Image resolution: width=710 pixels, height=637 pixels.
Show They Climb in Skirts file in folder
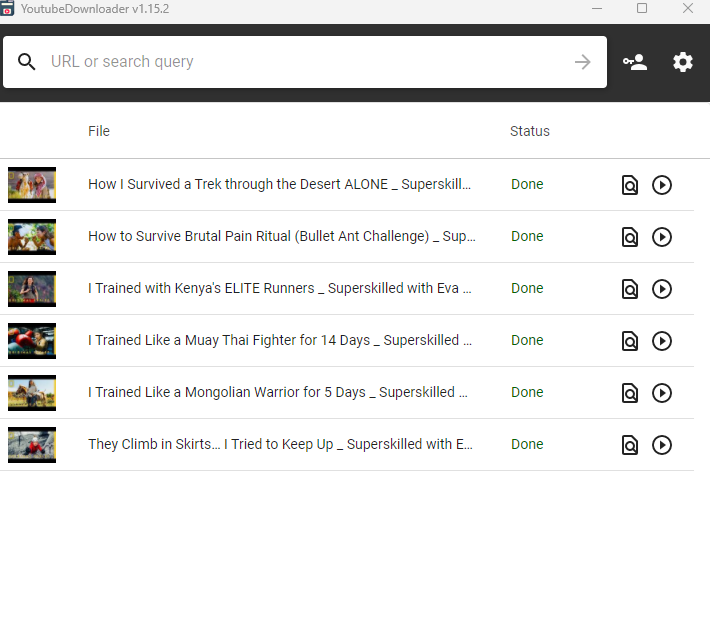pyautogui.click(x=629, y=445)
